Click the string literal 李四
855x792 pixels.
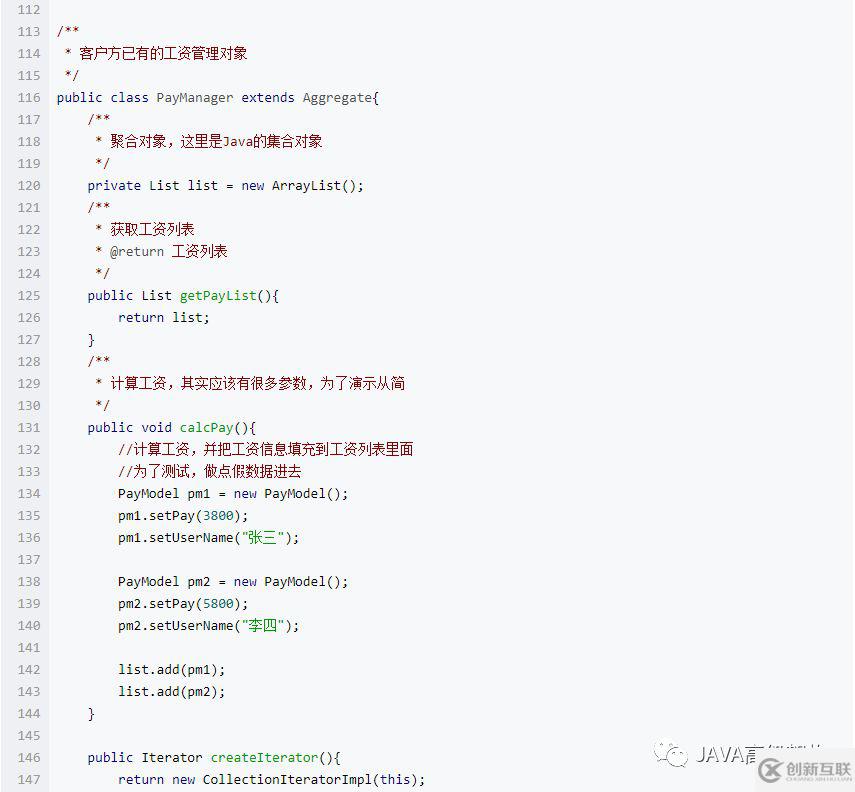click(263, 625)
